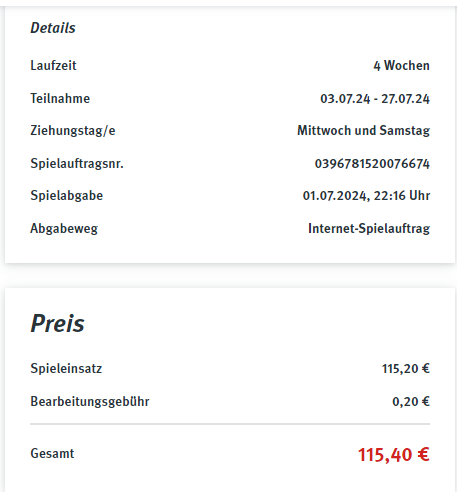Click the order number 0396781520076674

click(372, 164)
